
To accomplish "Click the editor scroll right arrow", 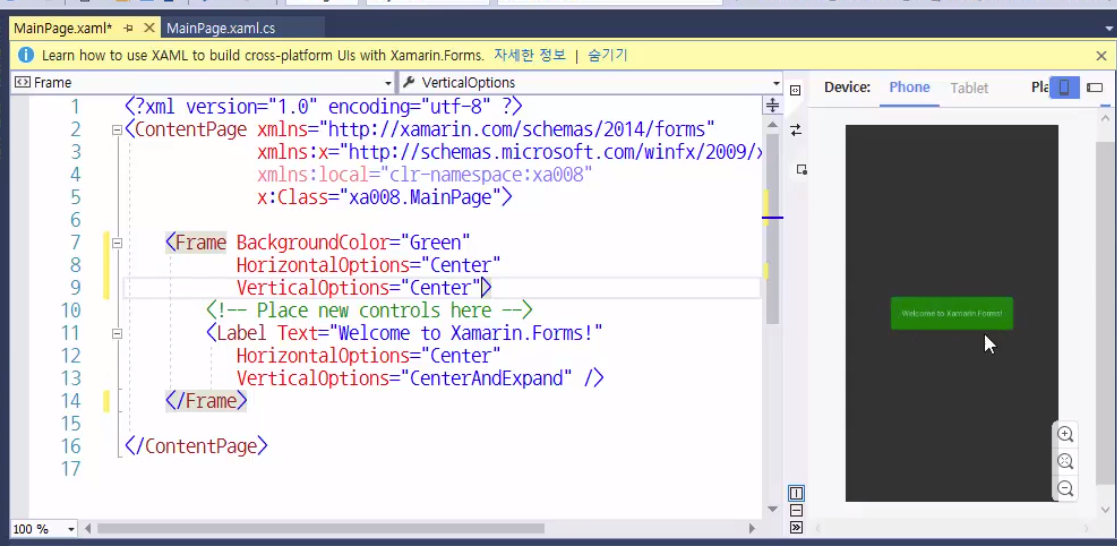I will [752, 529].
